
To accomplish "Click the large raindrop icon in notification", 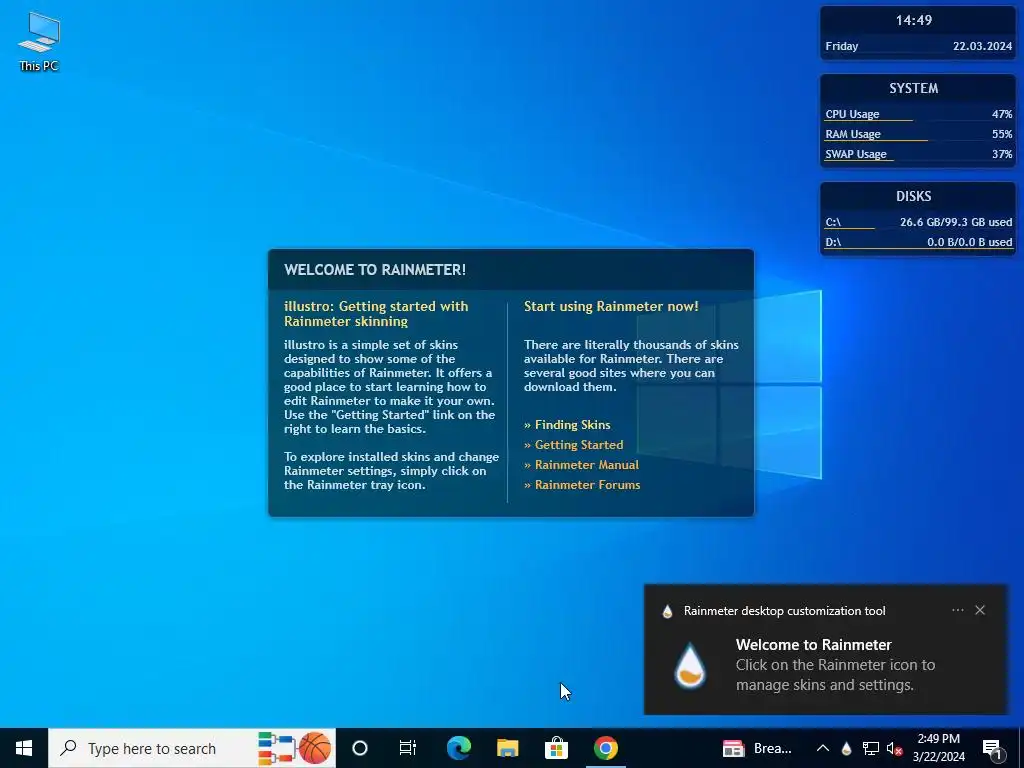I will (690, 665).
